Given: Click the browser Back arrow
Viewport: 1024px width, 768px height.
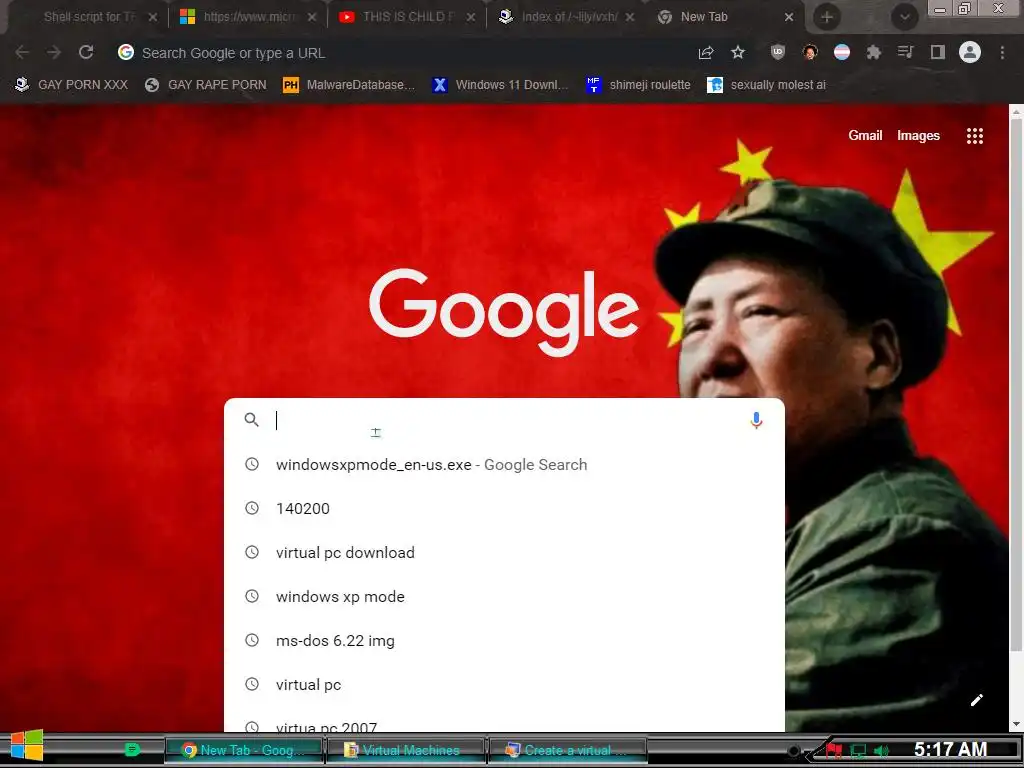Looking at the screenshot, I should [22, 53].
